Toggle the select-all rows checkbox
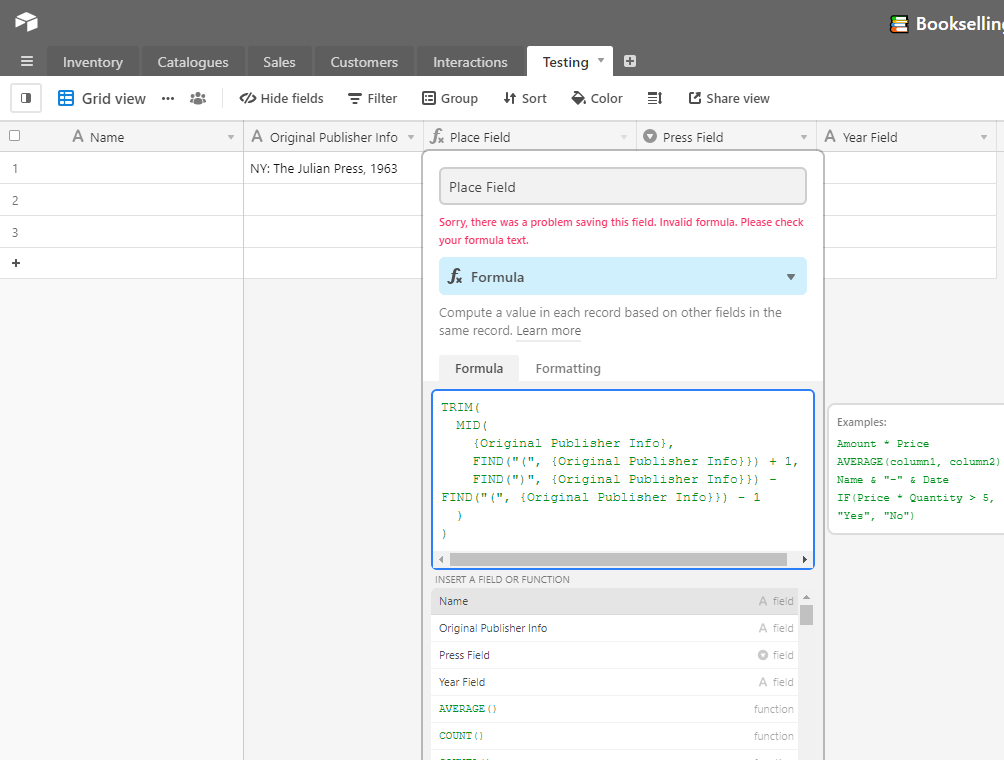 click(15, 136)
